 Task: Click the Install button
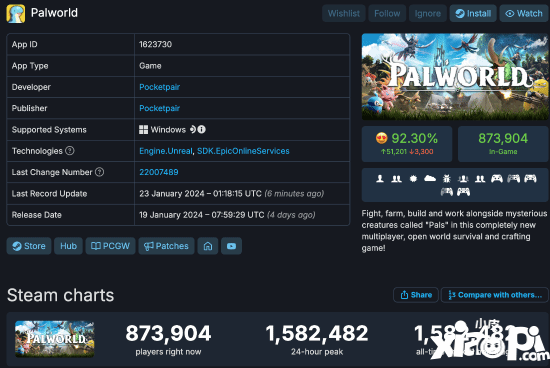(x=473, y=13)
